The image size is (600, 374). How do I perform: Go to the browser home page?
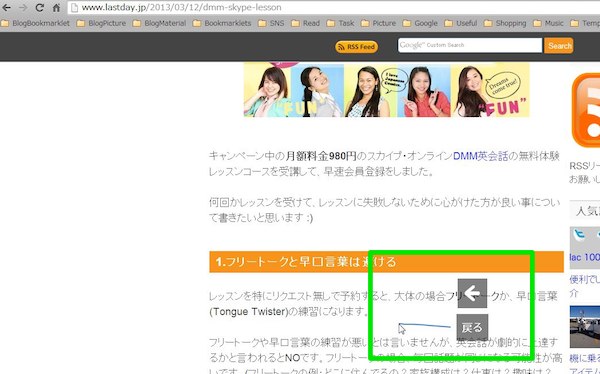click(56, 7)
